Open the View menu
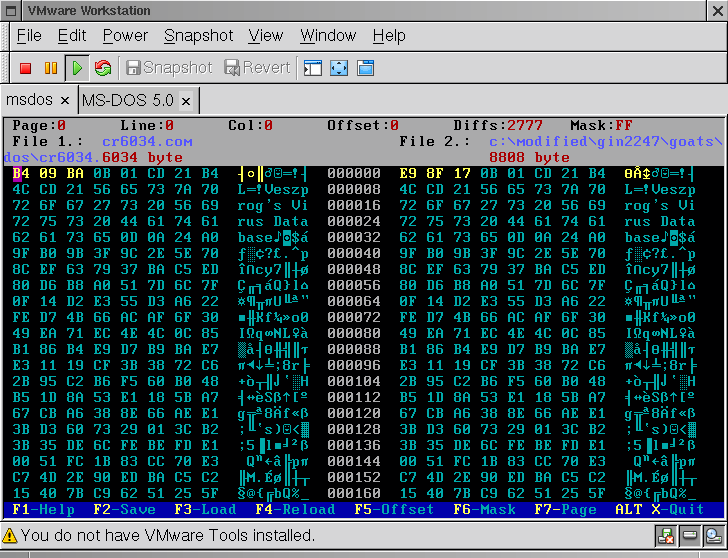The image size is (728, 558). (x=265, y=36)
